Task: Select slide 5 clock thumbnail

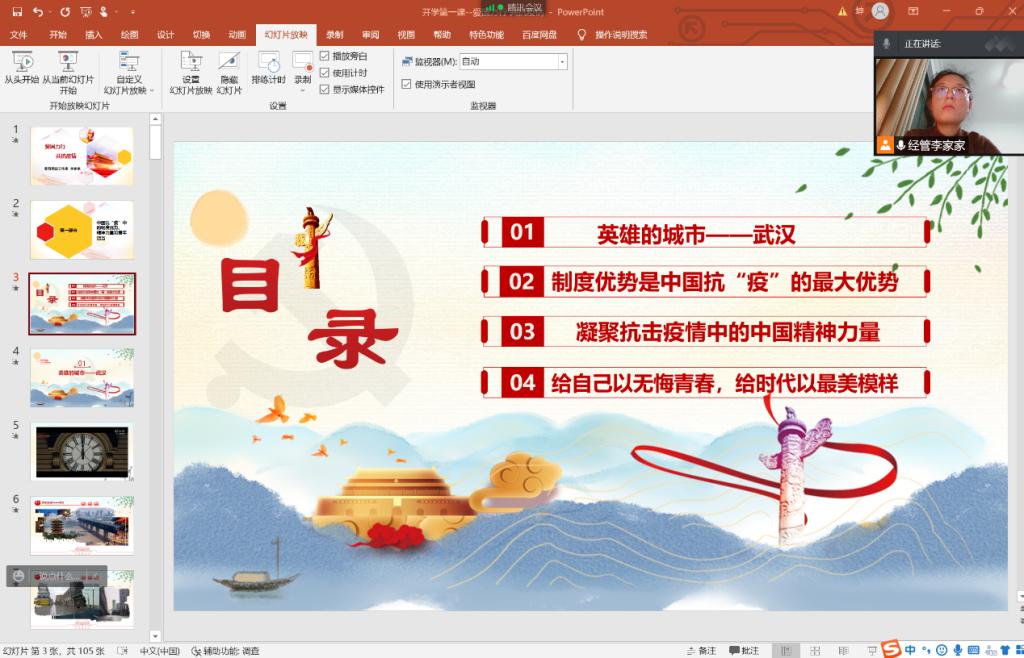Action: [x=82, y=451]
